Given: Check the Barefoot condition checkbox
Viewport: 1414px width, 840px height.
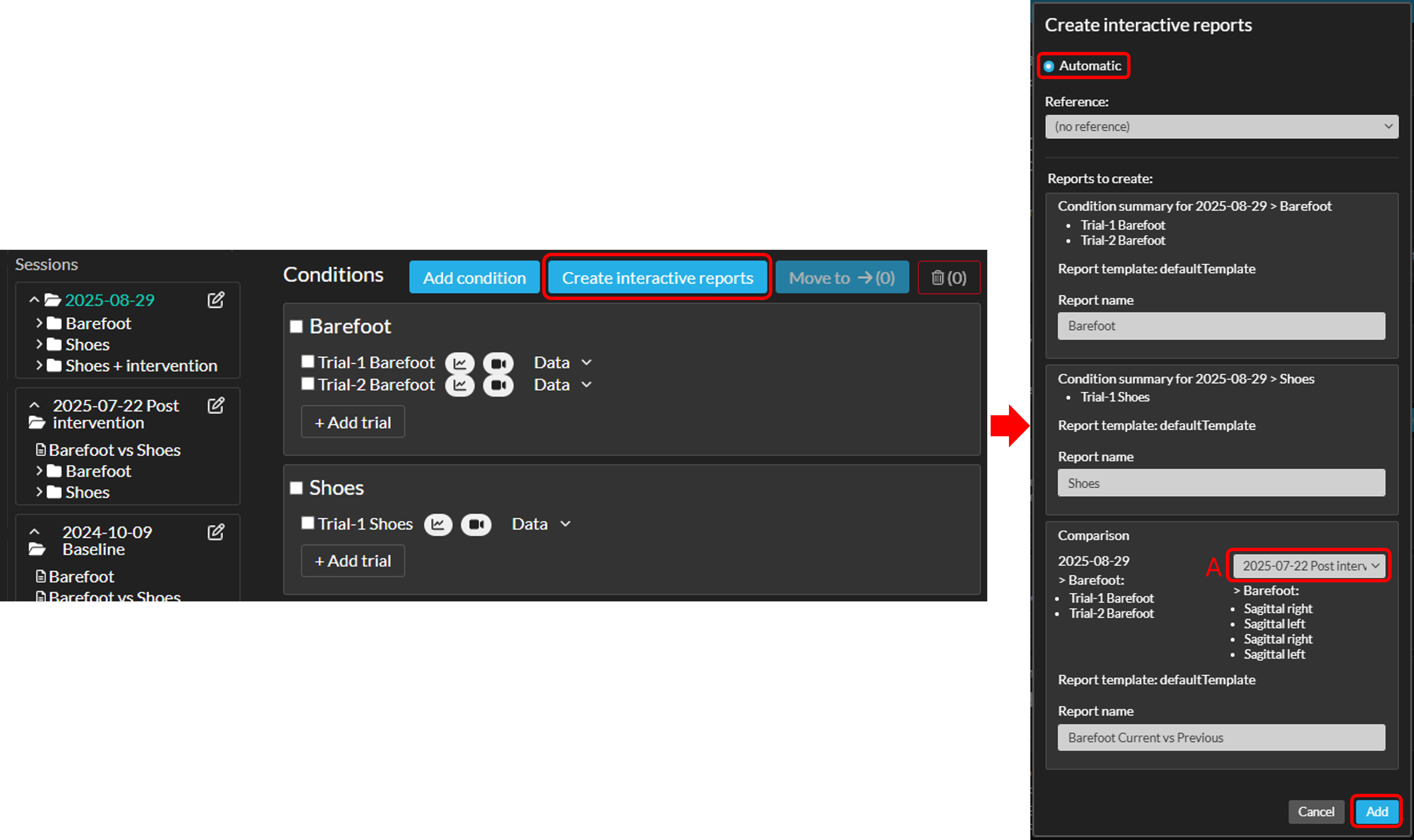Looking at the screenshot, I should [296, 326].
